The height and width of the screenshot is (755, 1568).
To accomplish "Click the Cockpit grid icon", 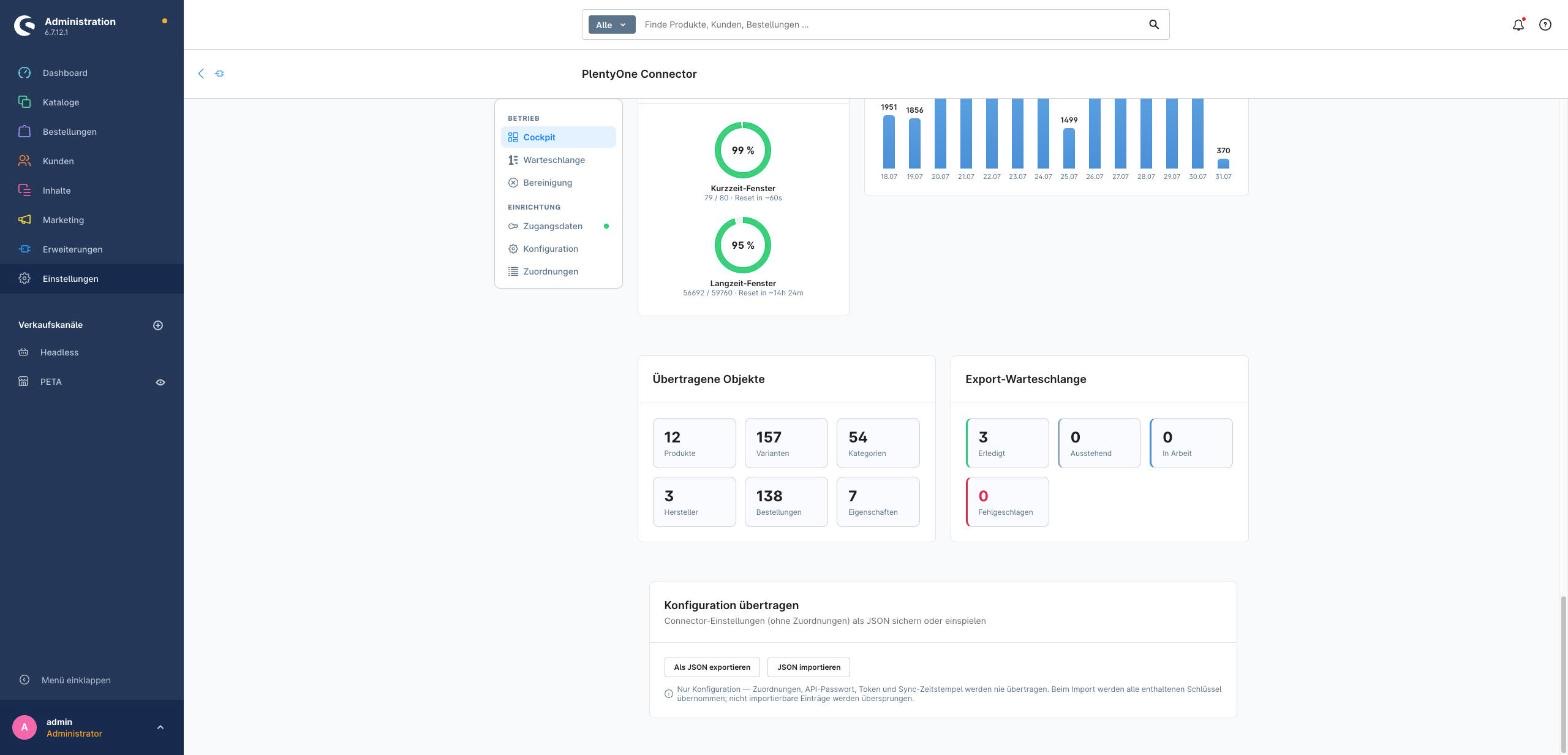I will pyautogui.click(x=513, y=137).
